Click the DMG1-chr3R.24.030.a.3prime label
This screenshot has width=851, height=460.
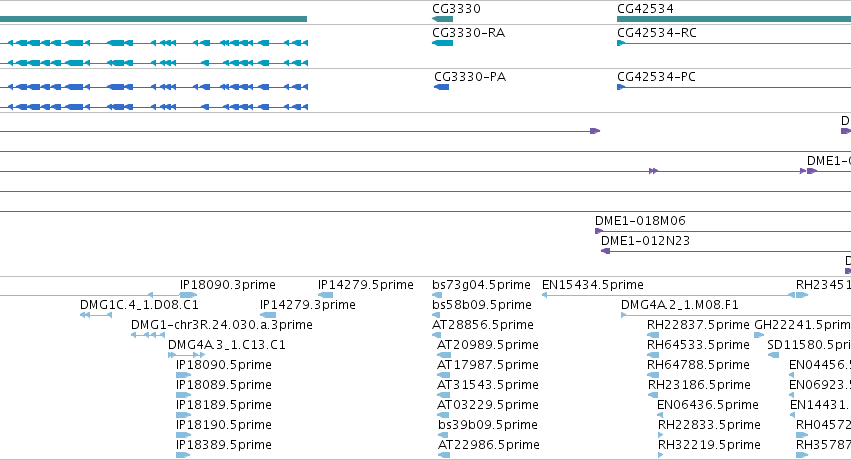pyautogui.click(x=221, y=325)
